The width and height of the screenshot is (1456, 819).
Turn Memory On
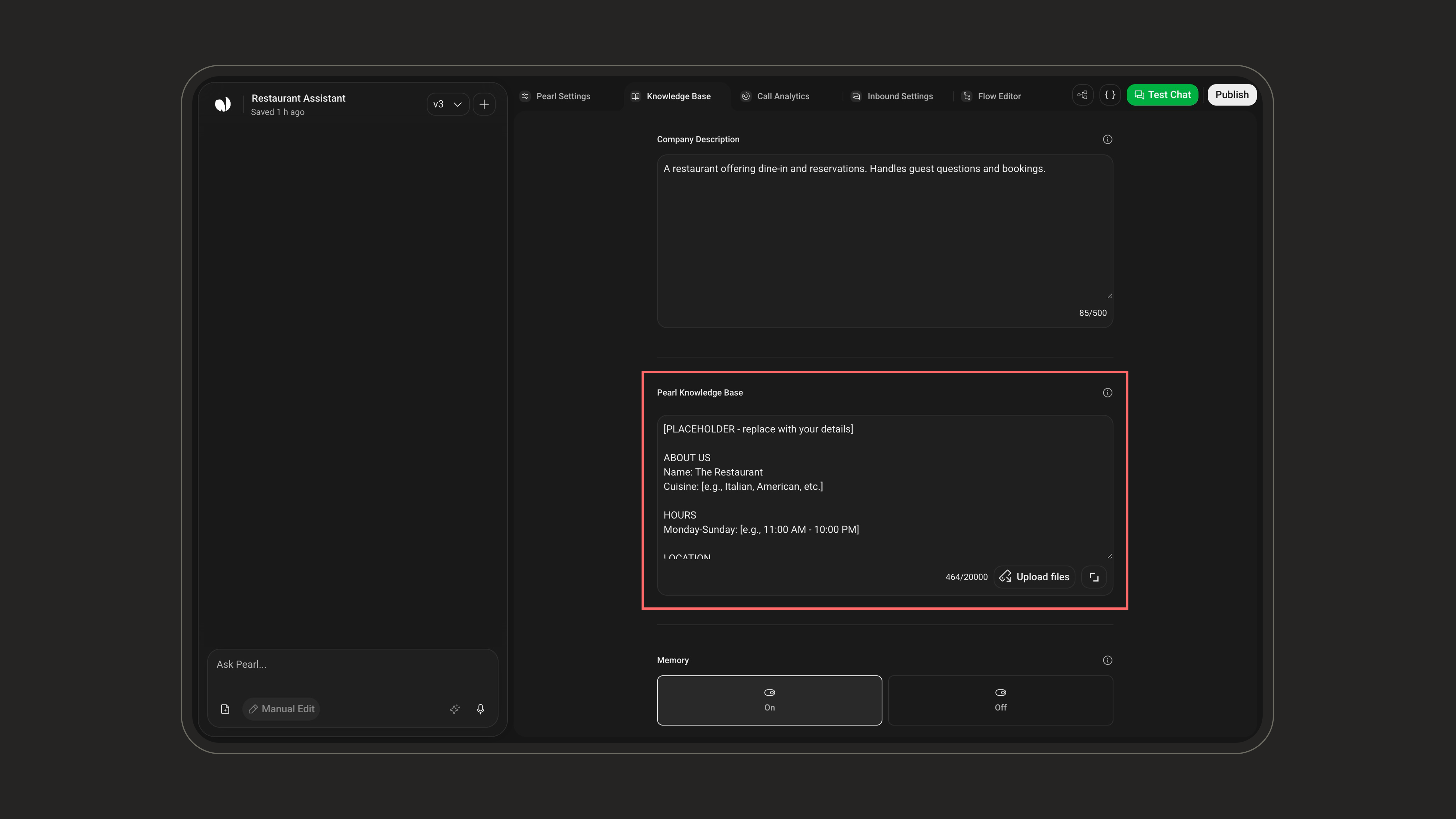[x=769, y=700]
